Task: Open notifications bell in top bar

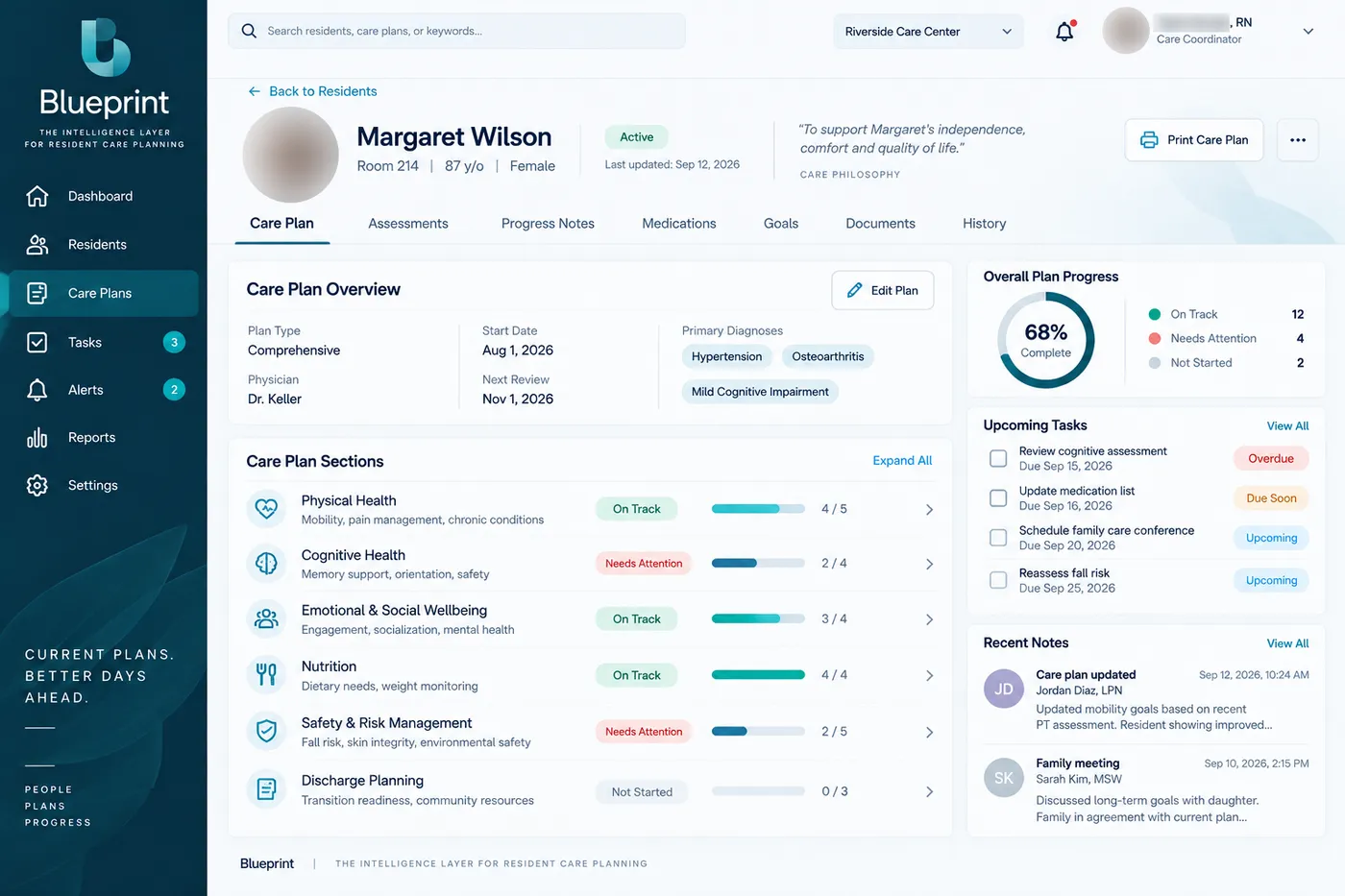Action: click(x=1064, y=32)
